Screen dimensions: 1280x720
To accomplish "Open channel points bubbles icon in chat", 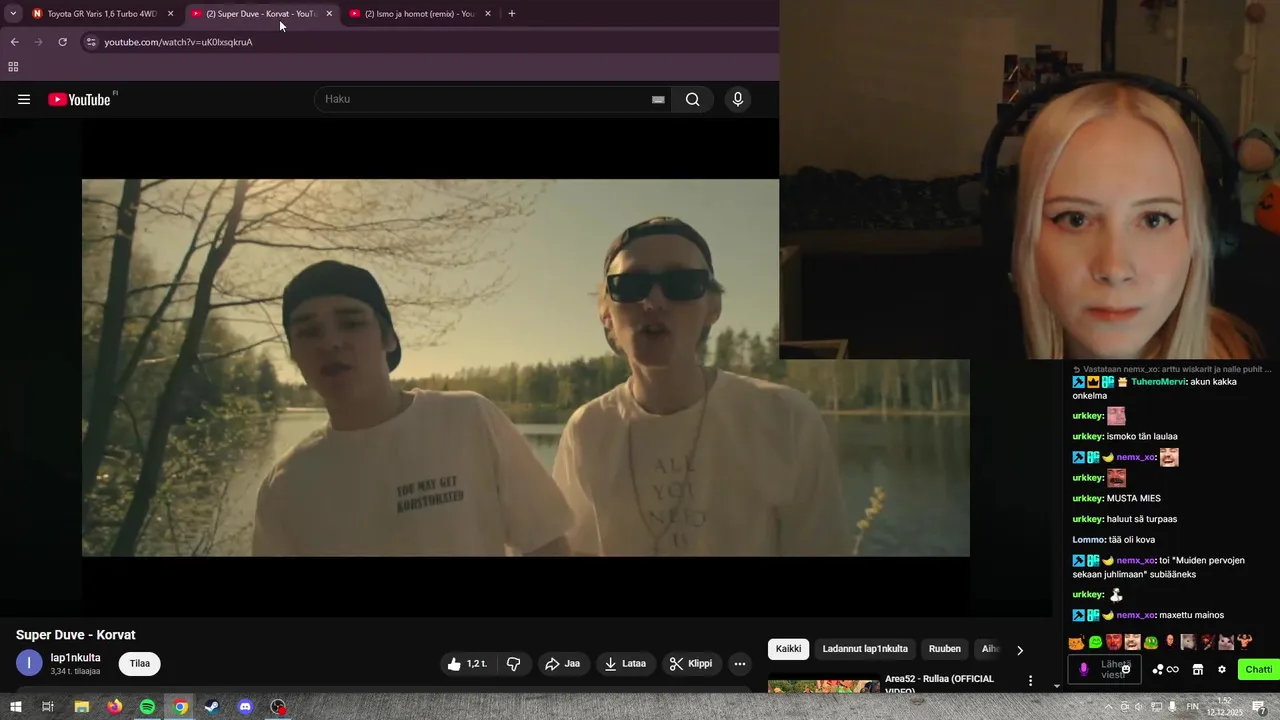I will [x=1158, y=670].
